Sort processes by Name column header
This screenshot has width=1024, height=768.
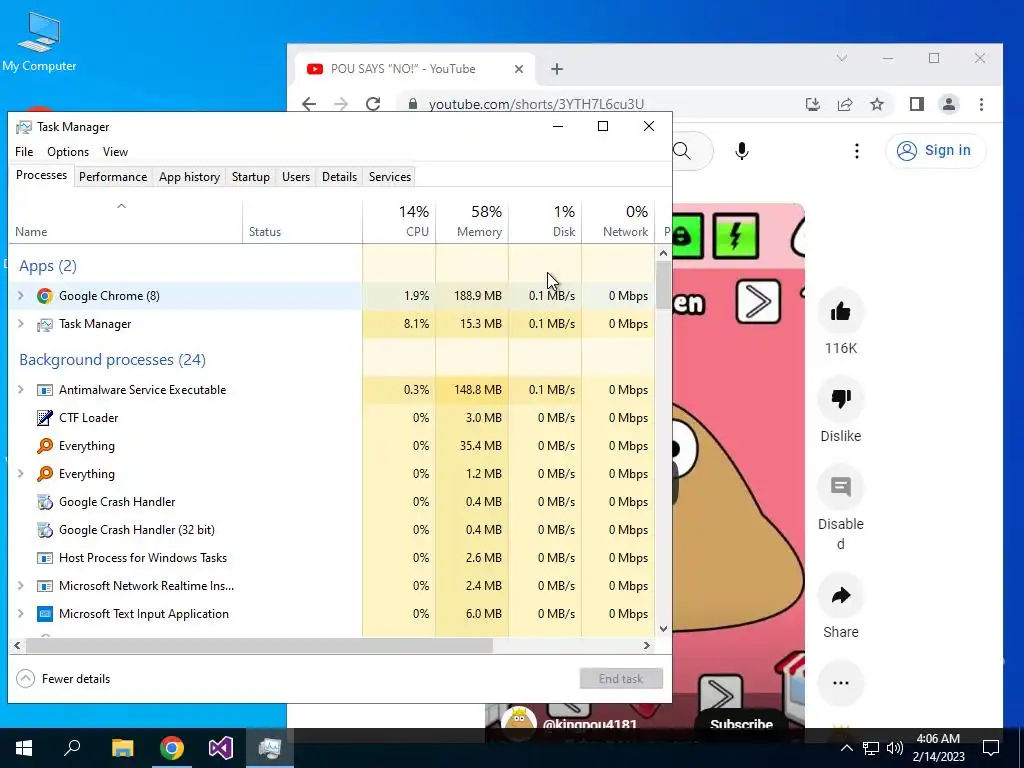[125, 221]
